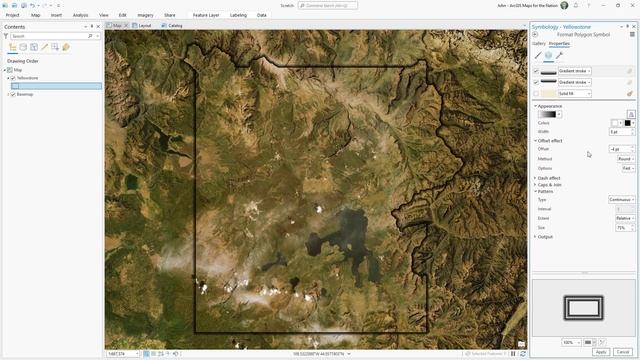Click the Contents filter funnel icon
Image resolution: width=640 pixels, height=360 pixels.
click(6, 36)
